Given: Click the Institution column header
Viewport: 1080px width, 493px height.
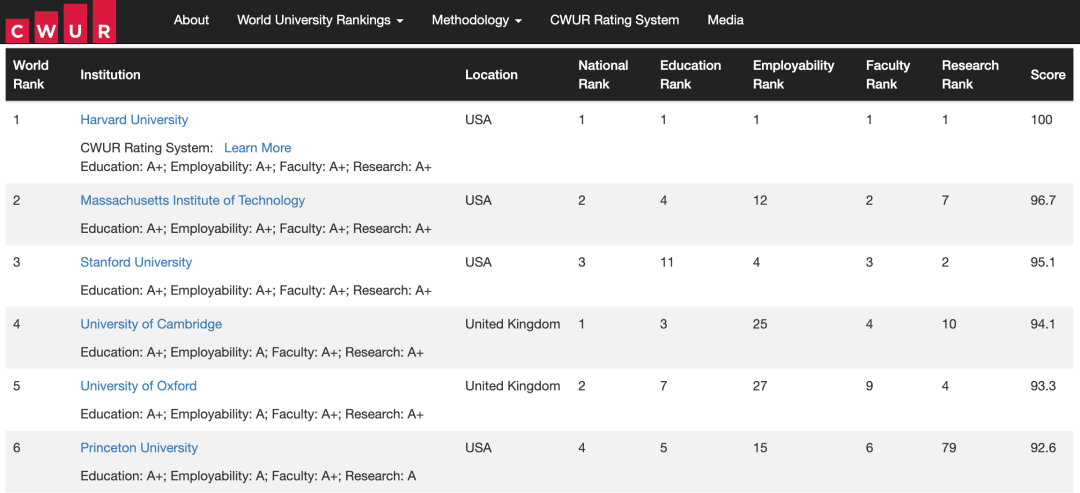Looking at the screenshot, I should pos(110,75).
